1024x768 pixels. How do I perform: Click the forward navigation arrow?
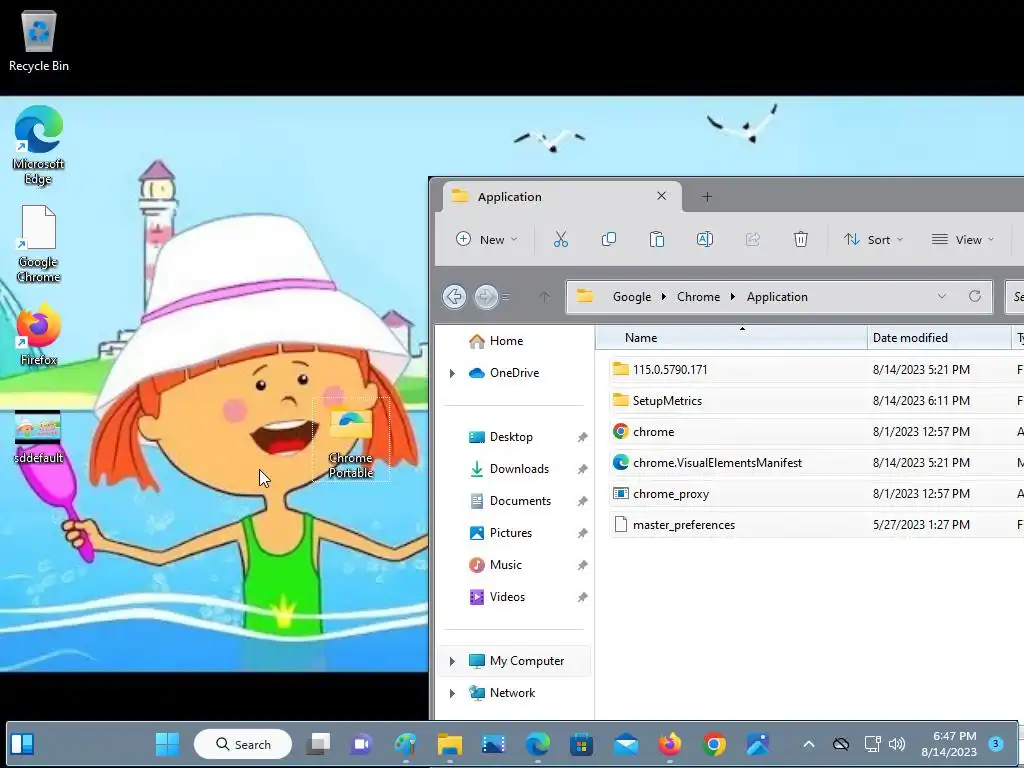point(485,296)
